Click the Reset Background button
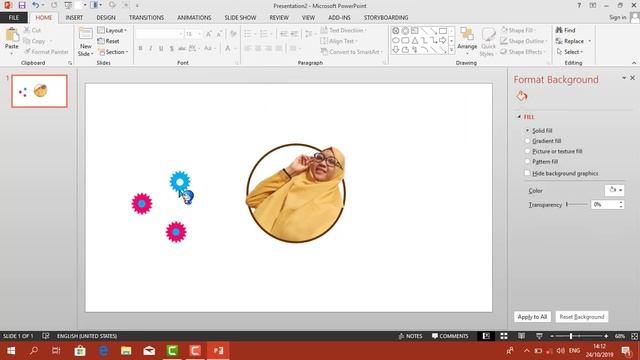 (582, 317)
